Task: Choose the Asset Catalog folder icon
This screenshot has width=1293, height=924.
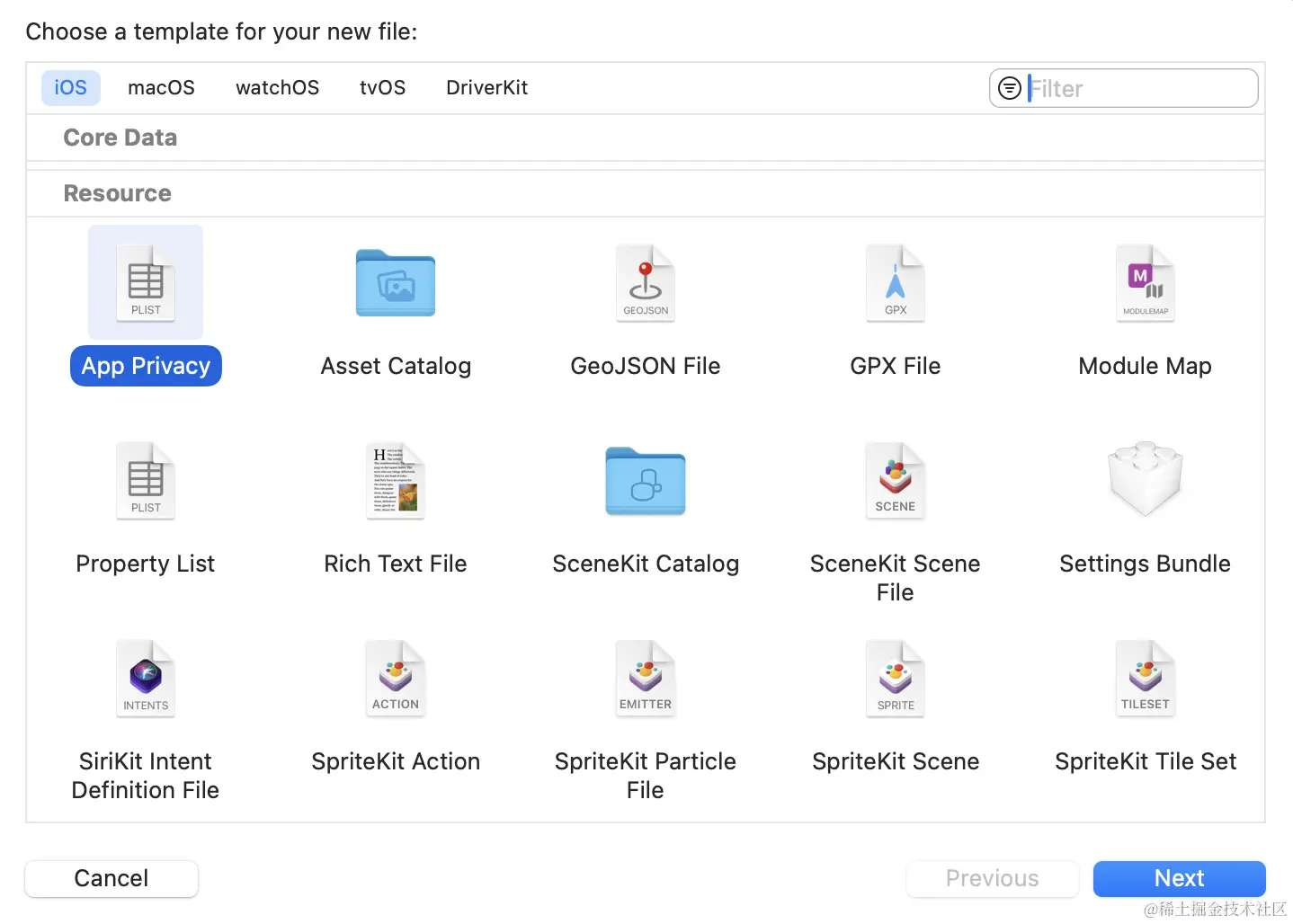Action: click(396, 282)
